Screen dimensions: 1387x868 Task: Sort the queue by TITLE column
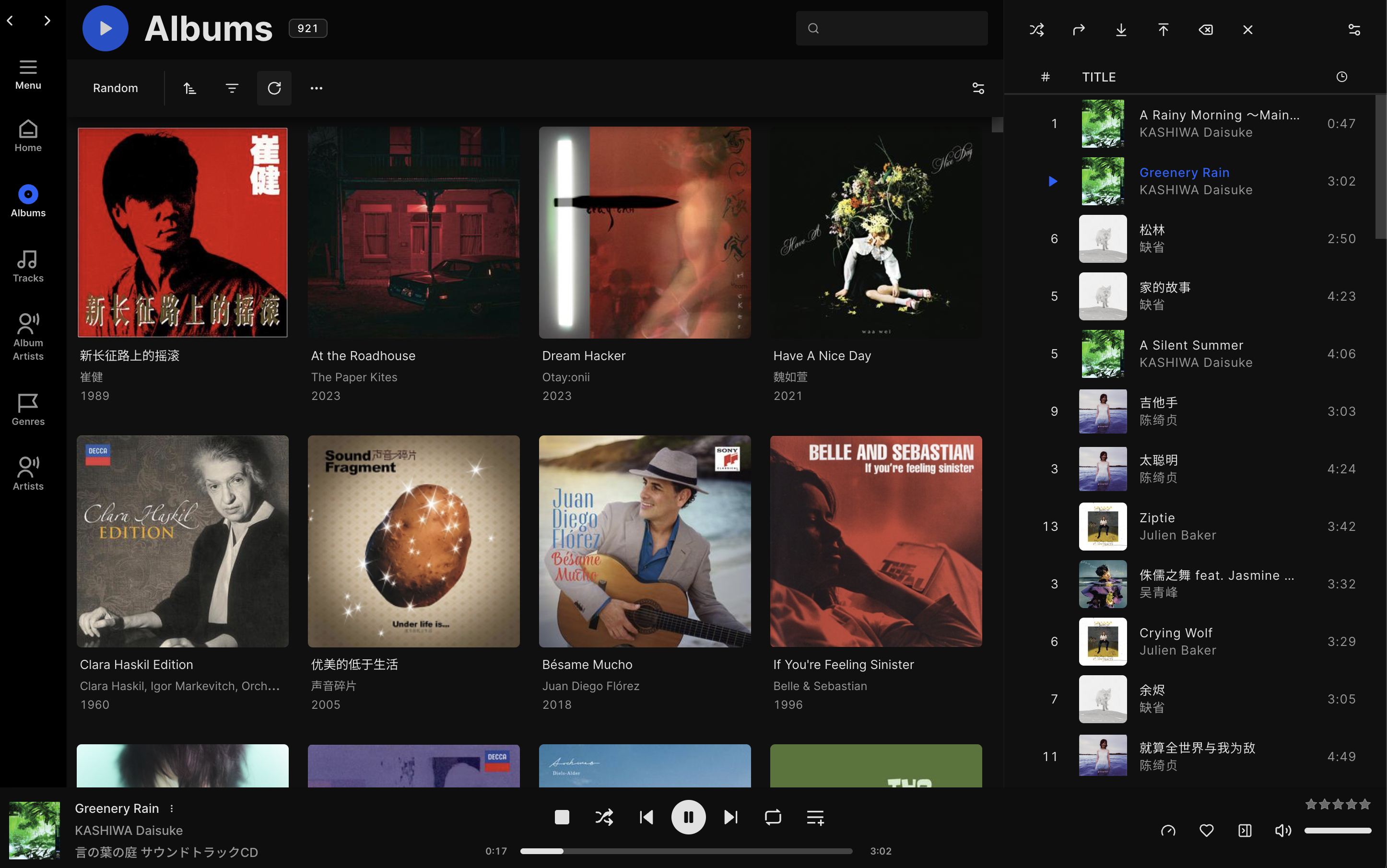(x=1099, y=77)
